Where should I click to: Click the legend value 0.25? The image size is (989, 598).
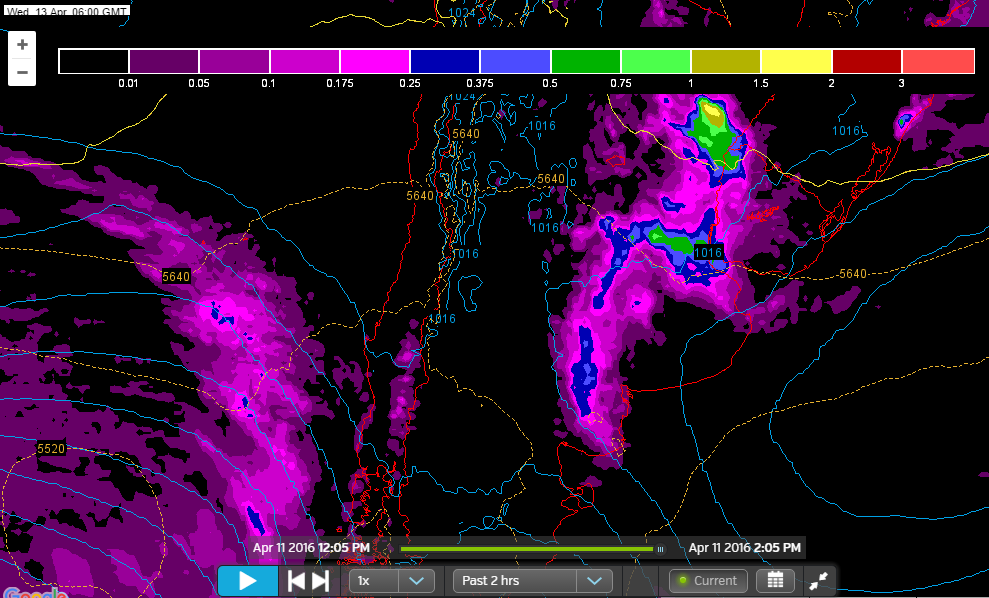(409, 83)
